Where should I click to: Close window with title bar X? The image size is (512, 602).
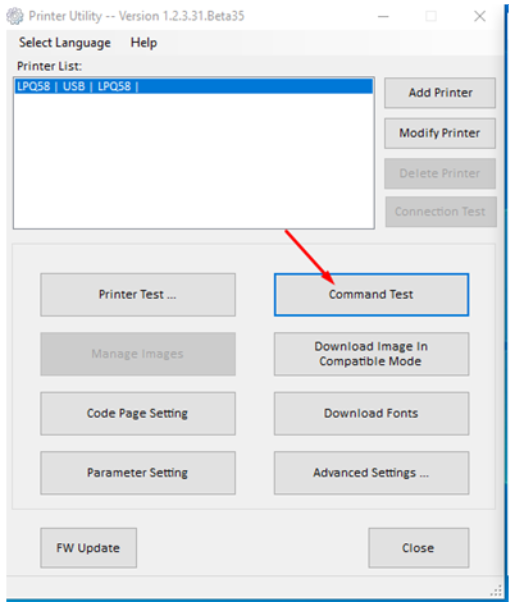480,17
